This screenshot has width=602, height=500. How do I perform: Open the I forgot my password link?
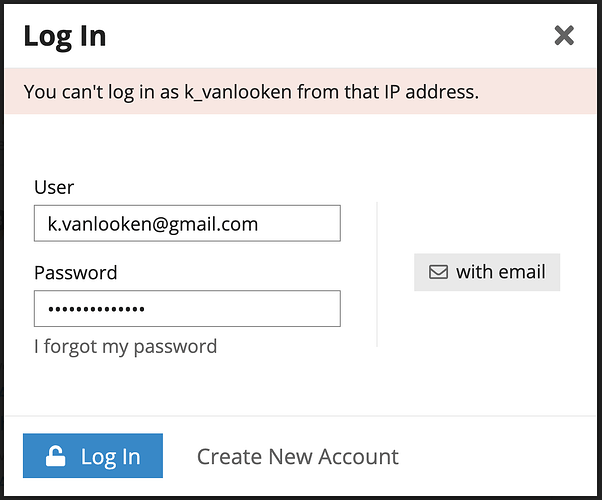pos(126,347)
